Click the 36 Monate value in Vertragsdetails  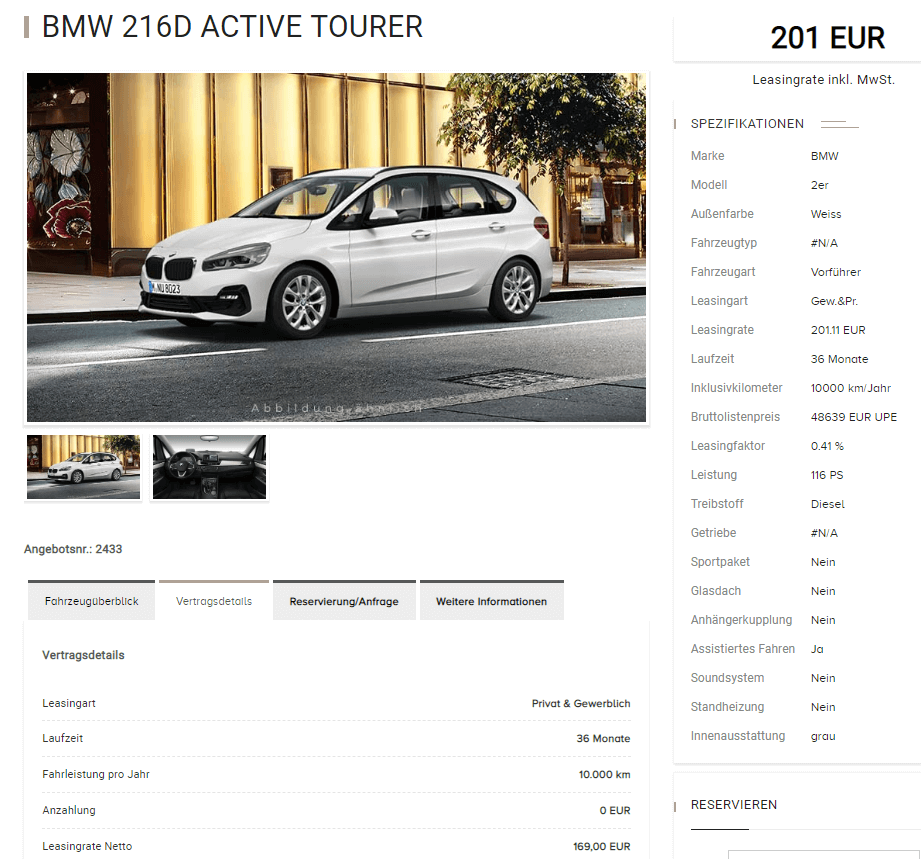click(x=603, y=739)
